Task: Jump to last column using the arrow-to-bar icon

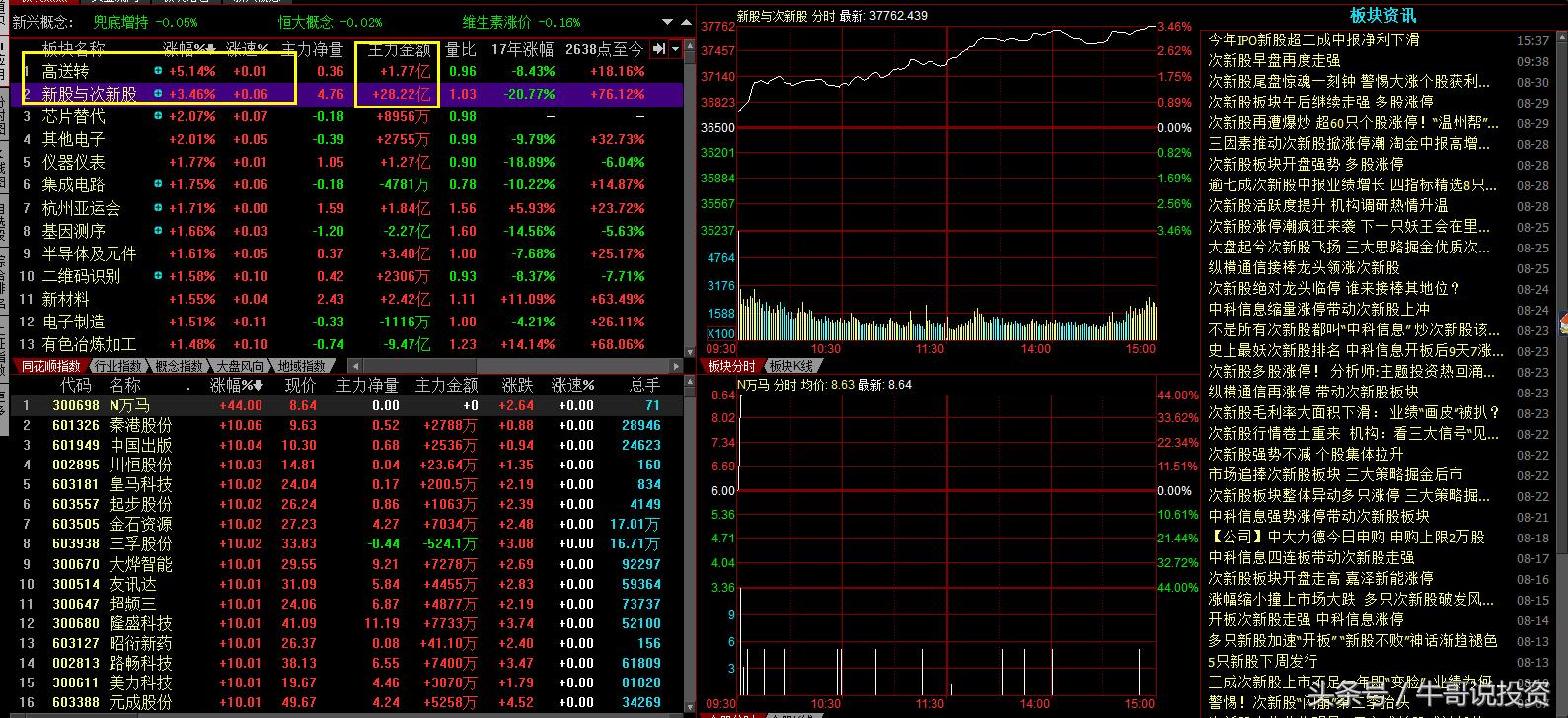Action: click(x=658, y=48)
